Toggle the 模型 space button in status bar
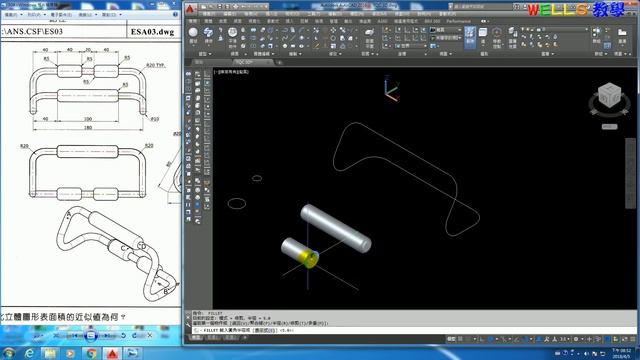The width and height of the screenshot is (640, 360). (451, 339)
